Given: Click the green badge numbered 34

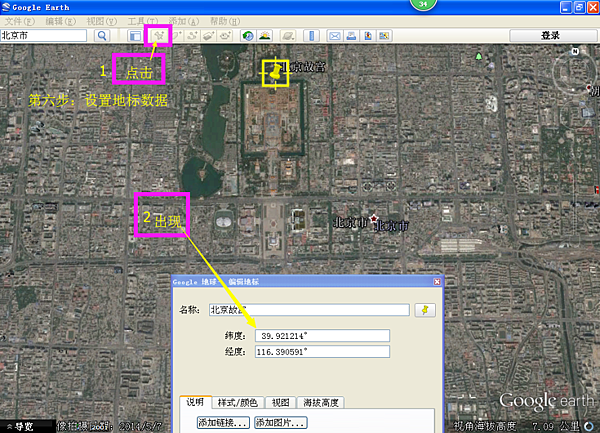Looking at the screenshot, I should (x=423, y=4).
